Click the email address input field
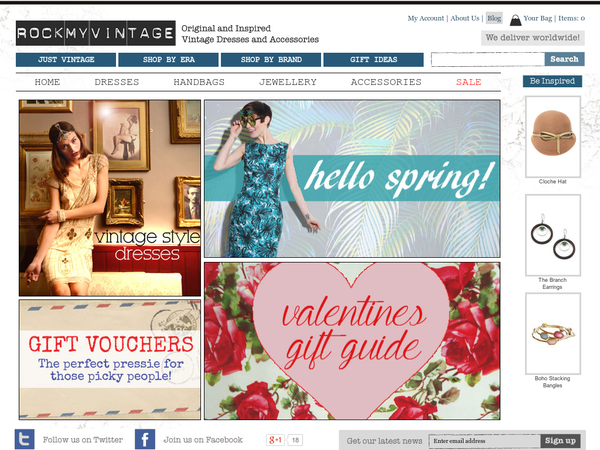 pos(484,441)
